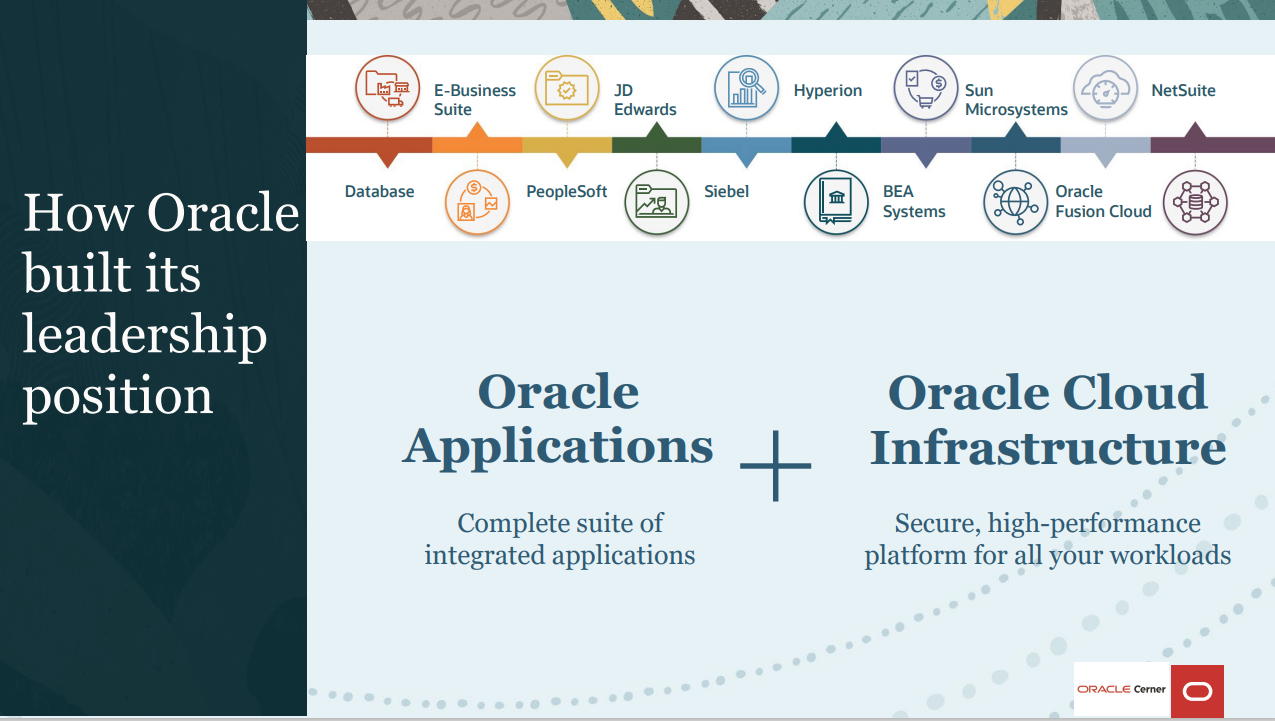Click the Sun Microsystems globe icon
Viewport: 1275px width, 721px height.
1016,202
